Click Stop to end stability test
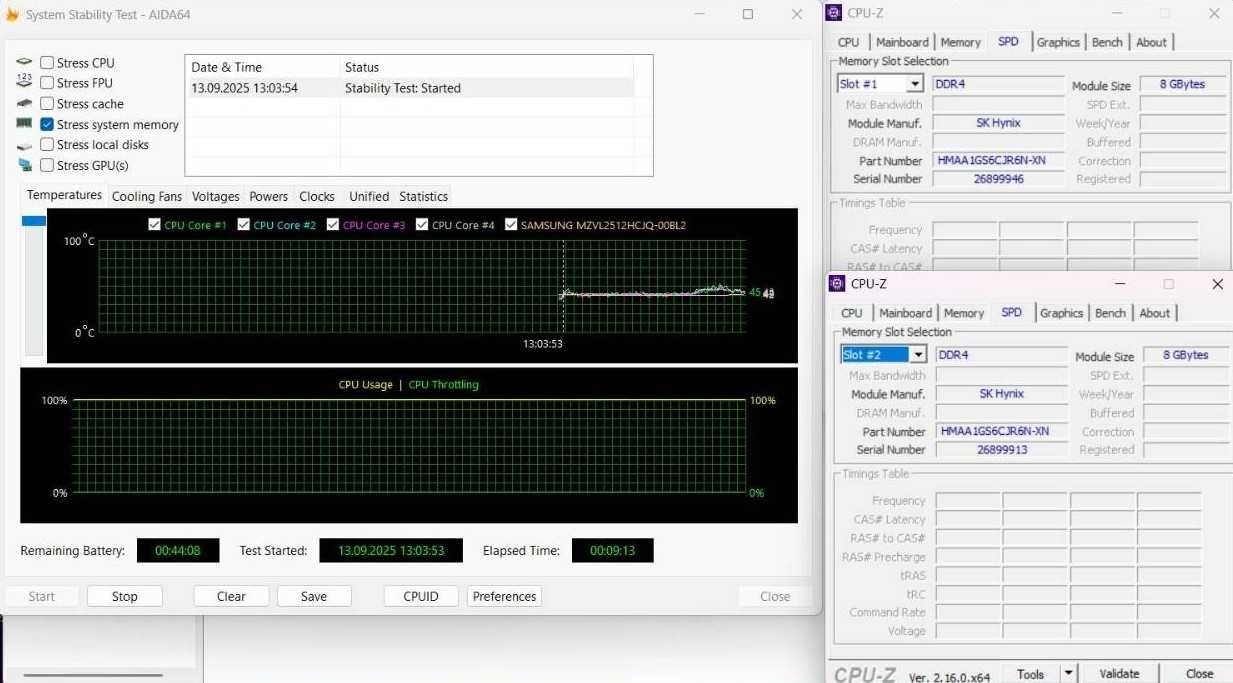 125,596
